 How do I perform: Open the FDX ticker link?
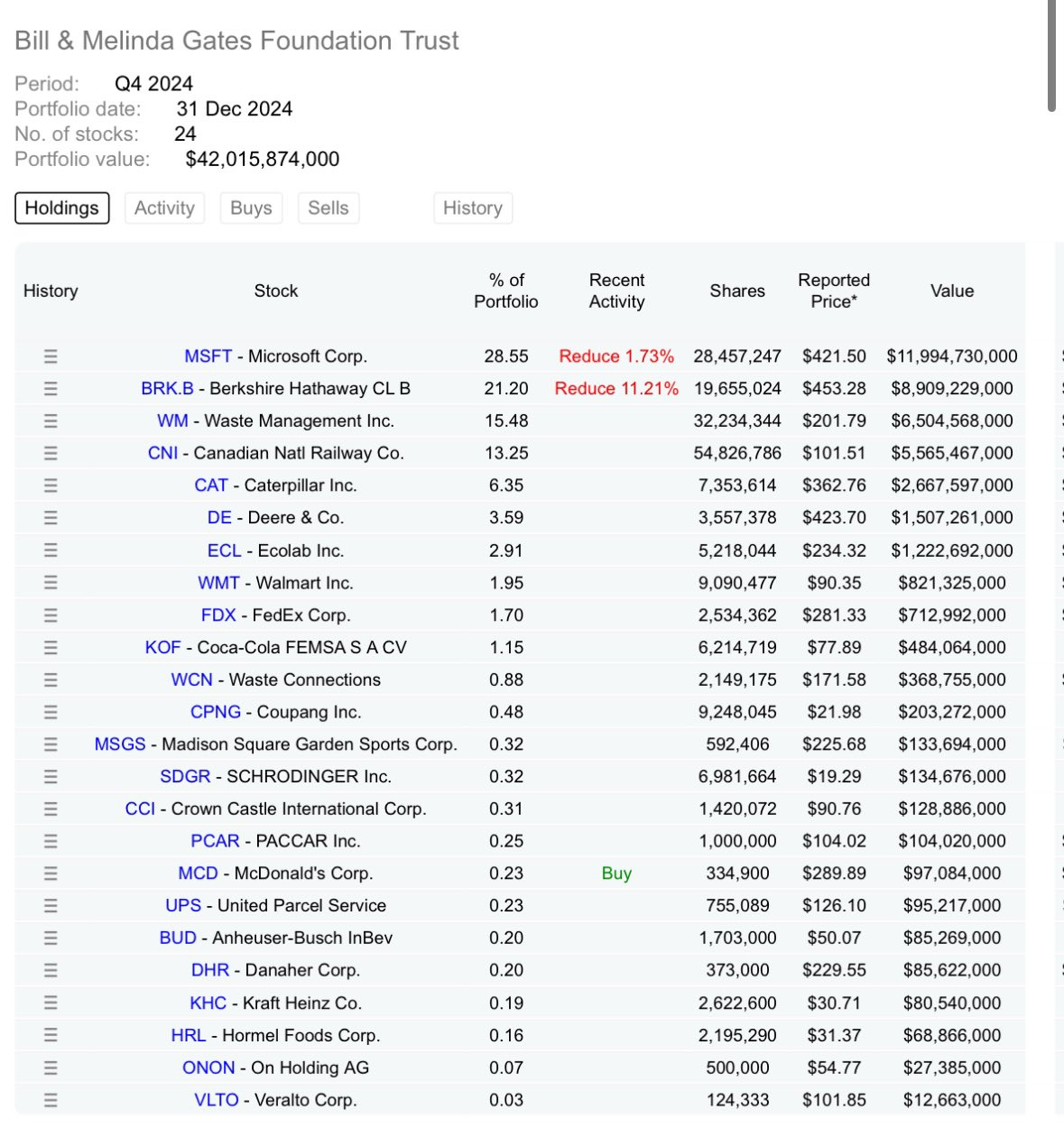[218, 615]
